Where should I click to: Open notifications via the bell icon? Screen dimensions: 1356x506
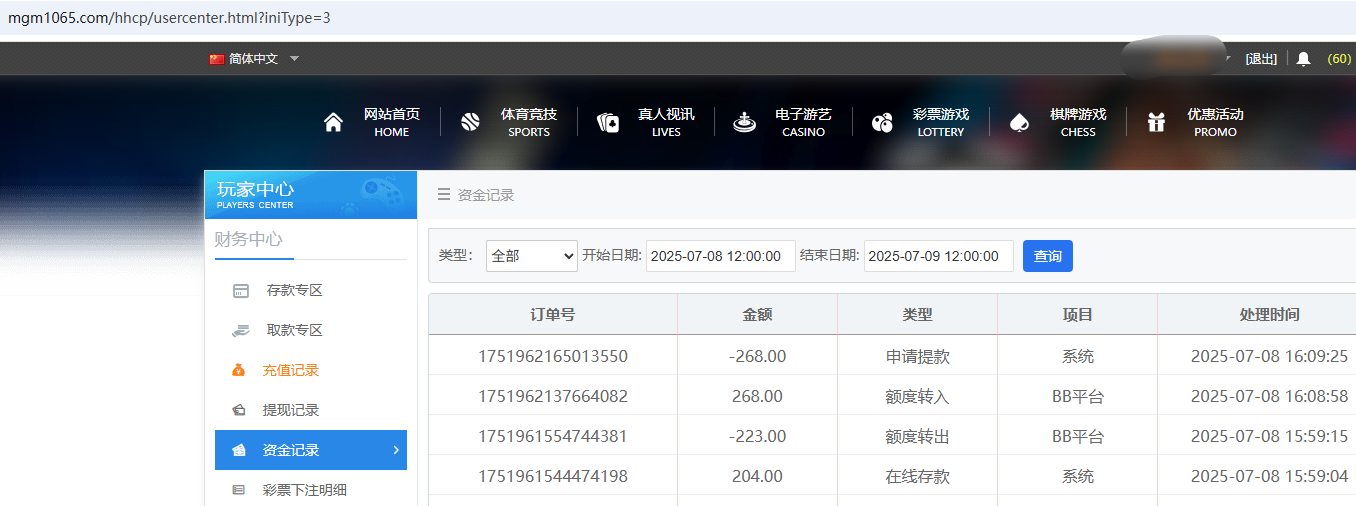point(1303,59)
